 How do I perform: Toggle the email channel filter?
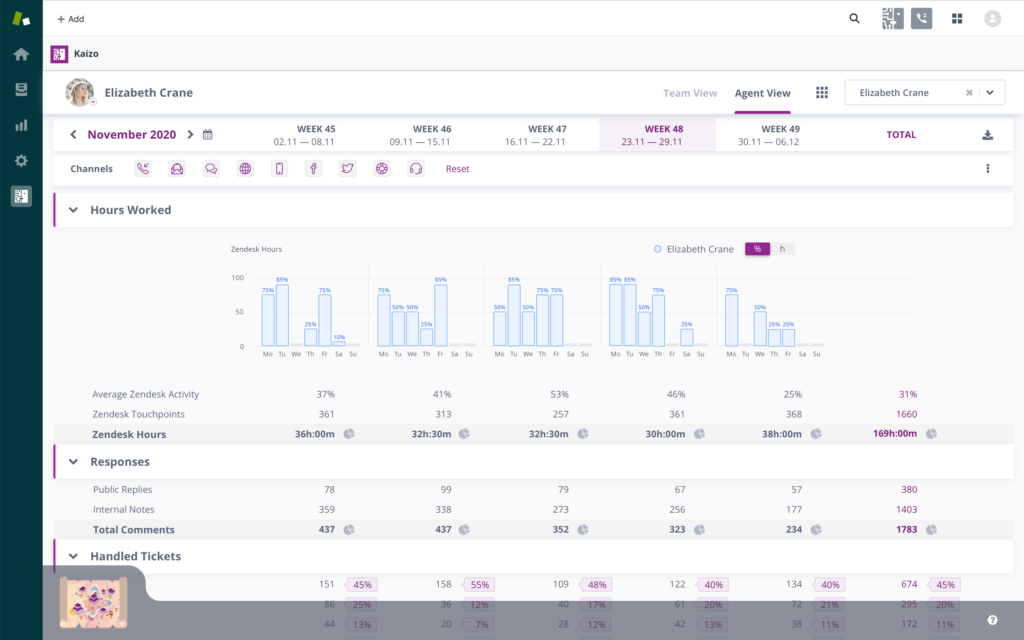177,168
